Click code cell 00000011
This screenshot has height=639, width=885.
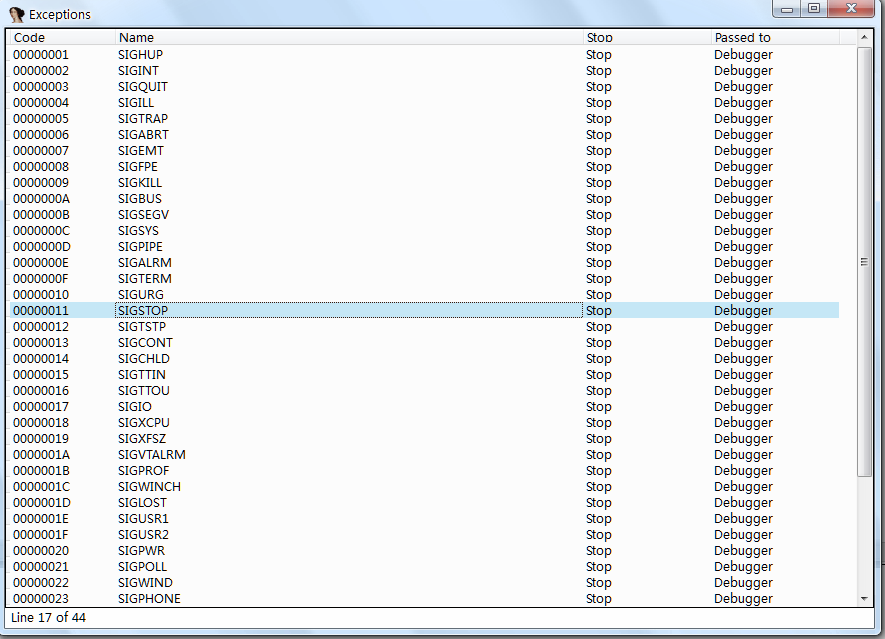click(x=41, y=310)
